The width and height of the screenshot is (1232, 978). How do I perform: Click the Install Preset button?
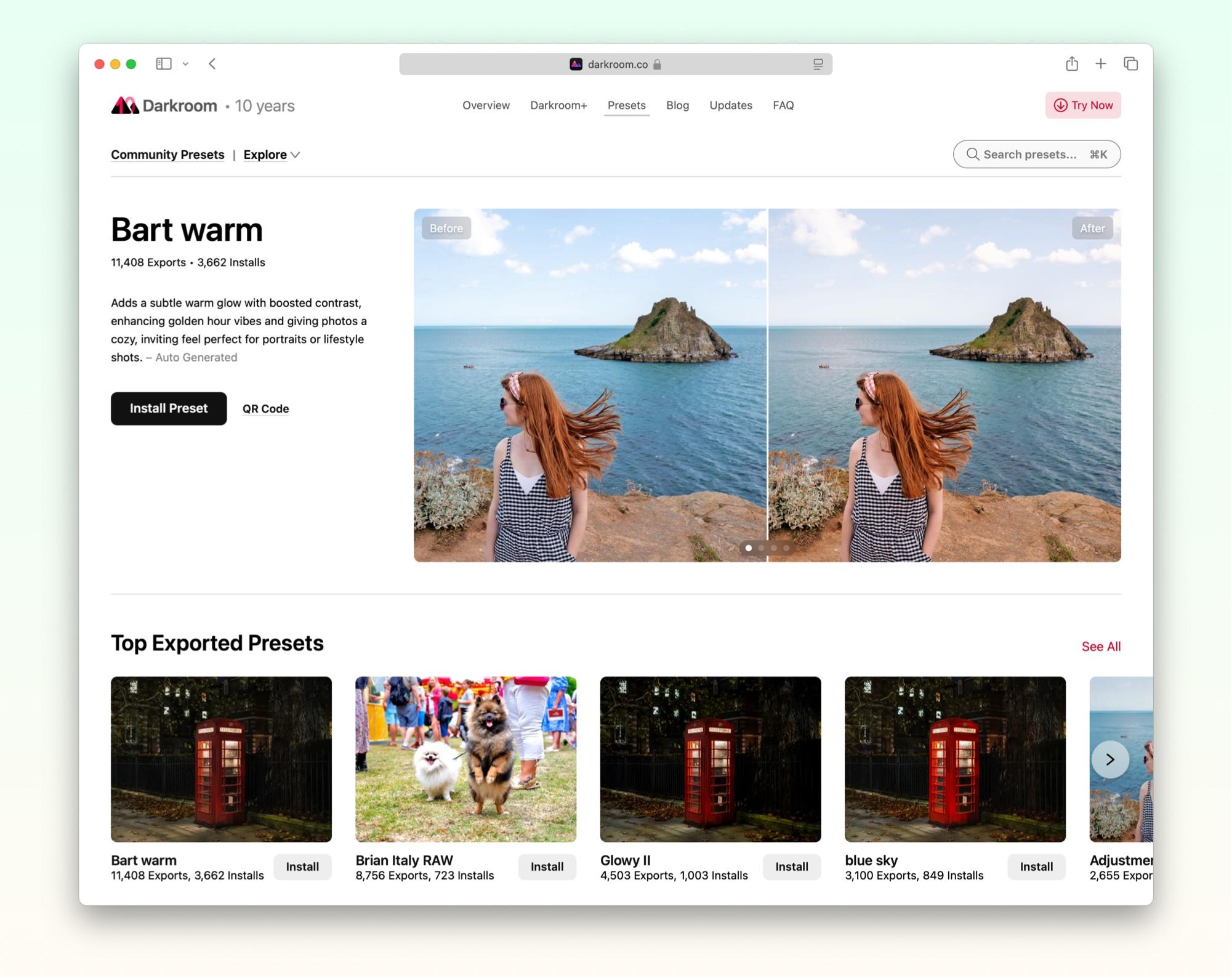tap(168, 408)
